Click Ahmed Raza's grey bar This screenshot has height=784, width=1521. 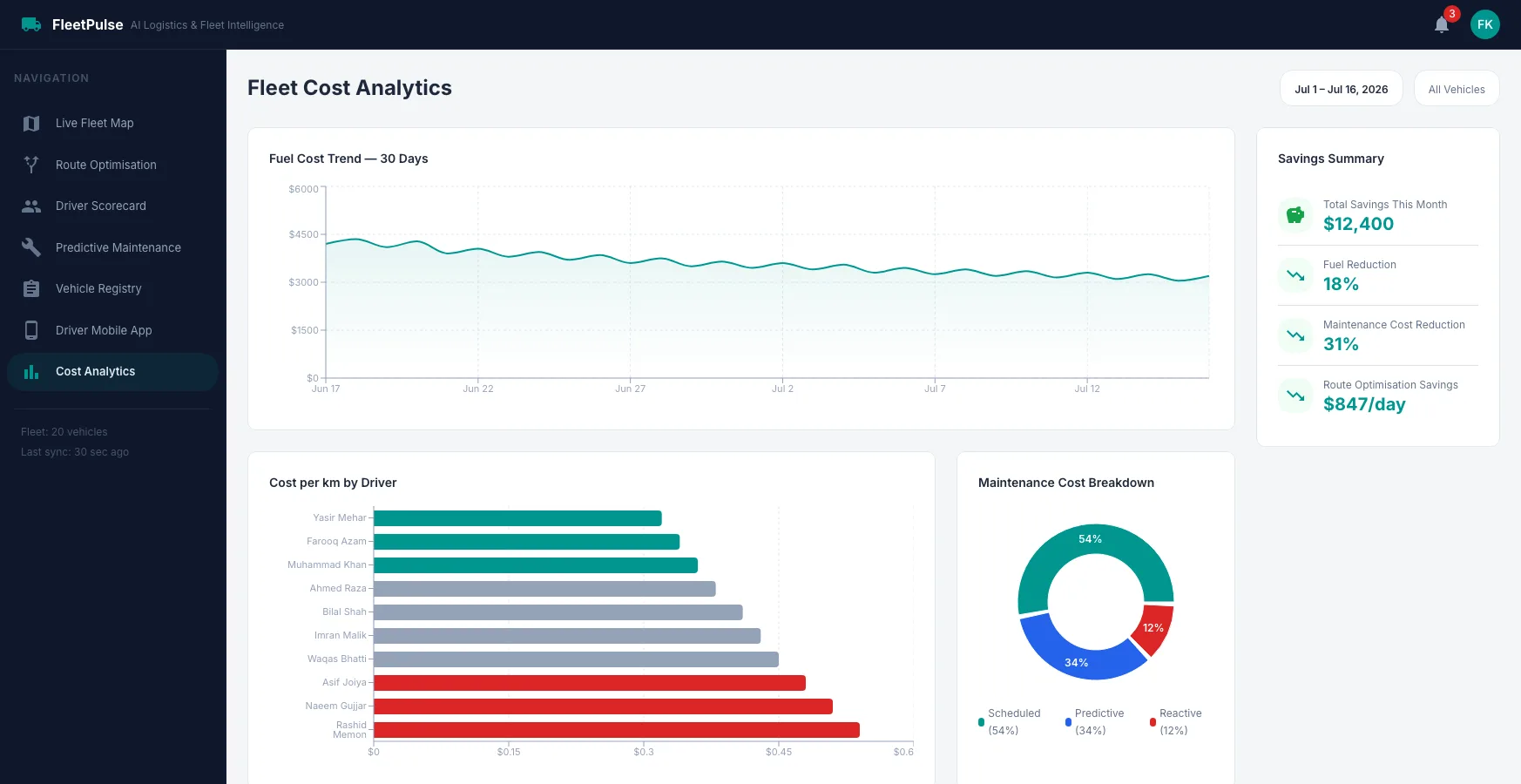click(544, 589)
